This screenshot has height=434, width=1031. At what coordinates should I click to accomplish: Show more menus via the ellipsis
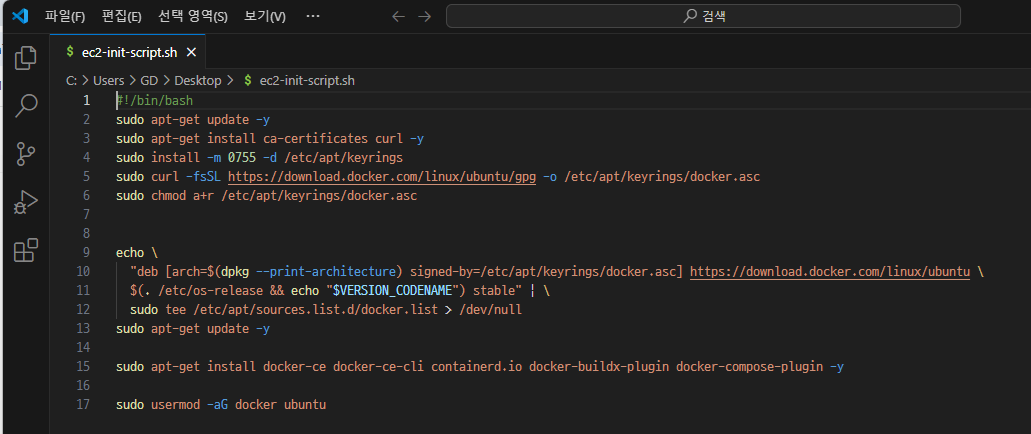[313, 16]
